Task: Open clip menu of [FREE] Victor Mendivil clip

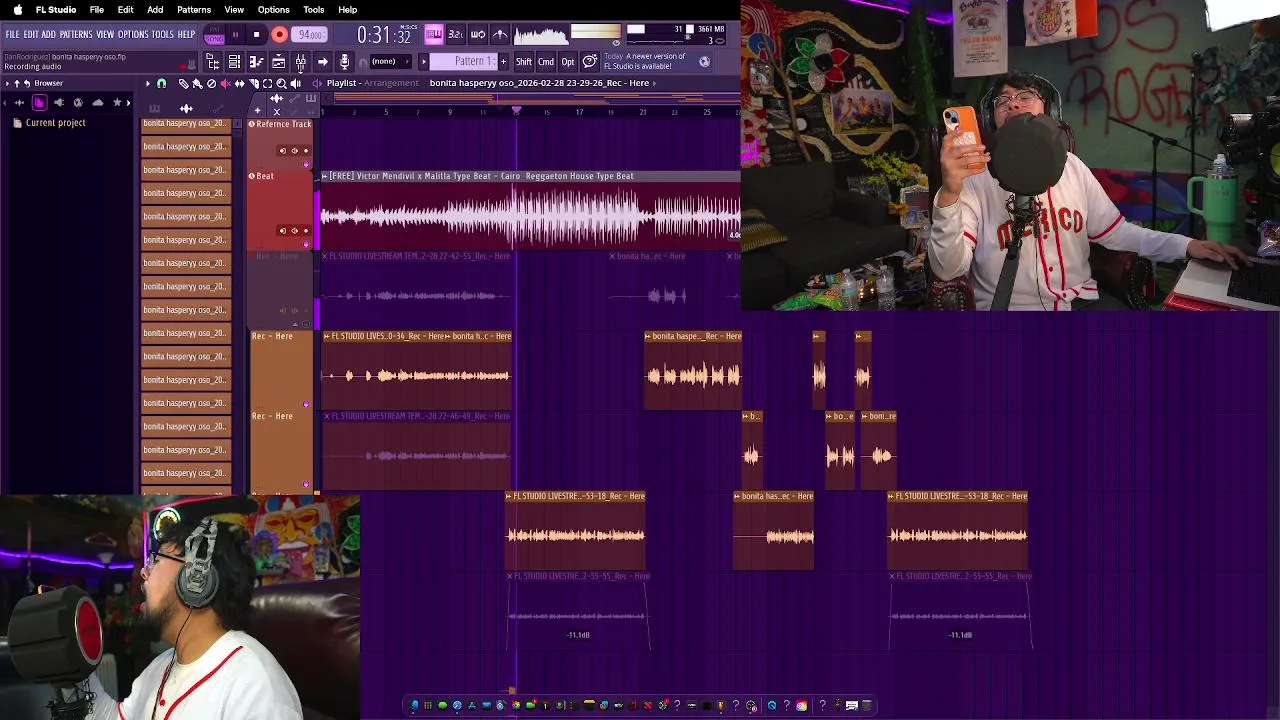Action: click(x=324, y=176)
